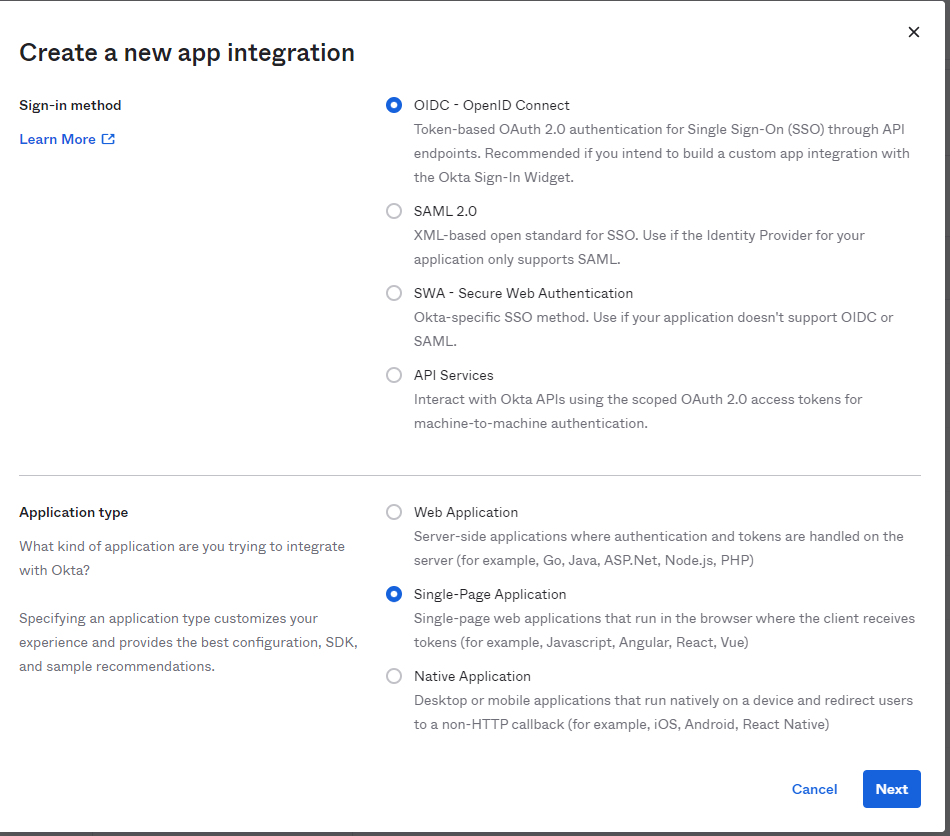This screenshot has height=836, width=950.
Task: Select the Web Application type
Action: click(x=394, y=511)
